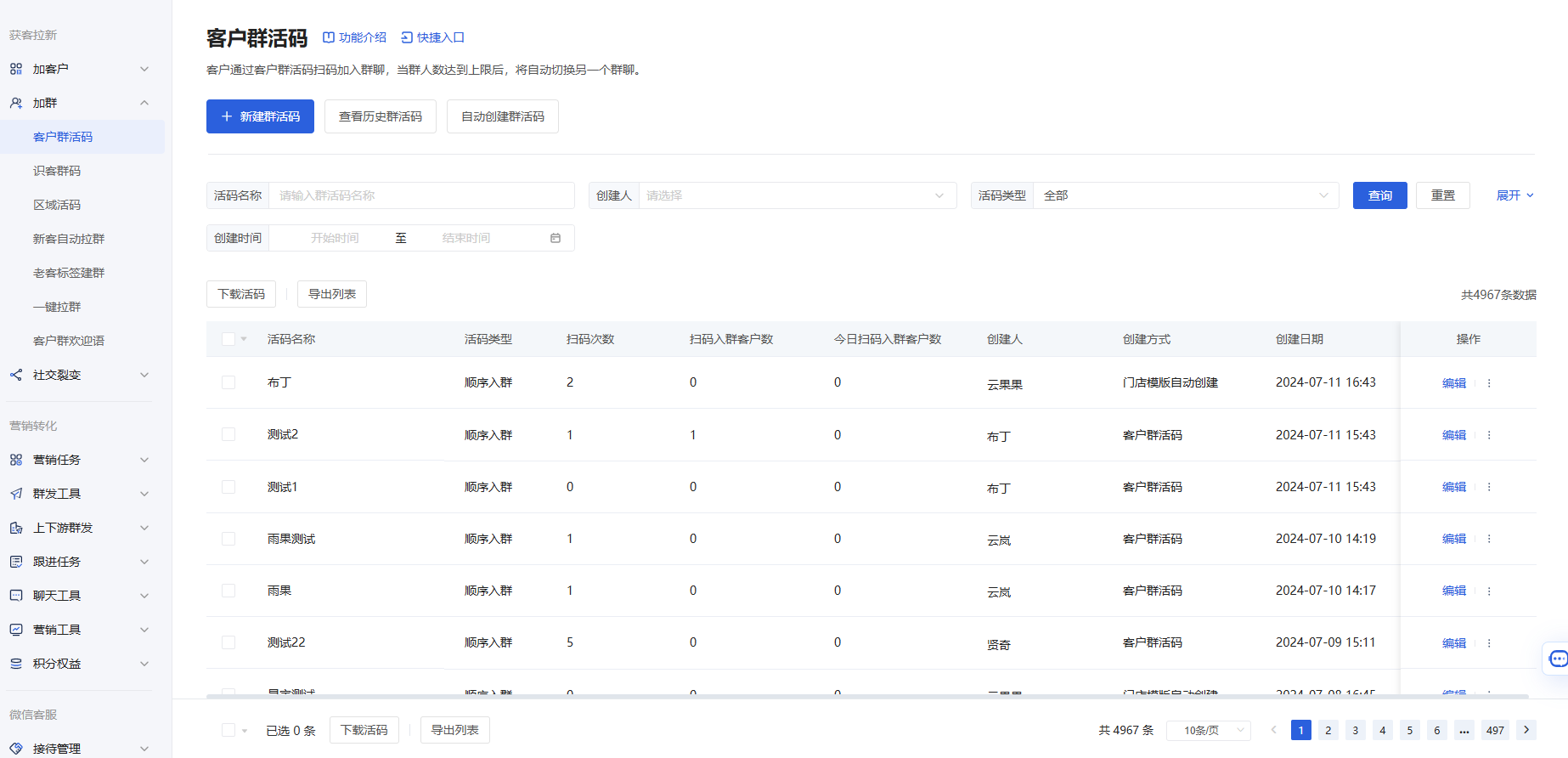Open the 创建人 dropdown
Image resolution: width=1568 pixels, height=758 pixels.
click(x=798, y=195)
